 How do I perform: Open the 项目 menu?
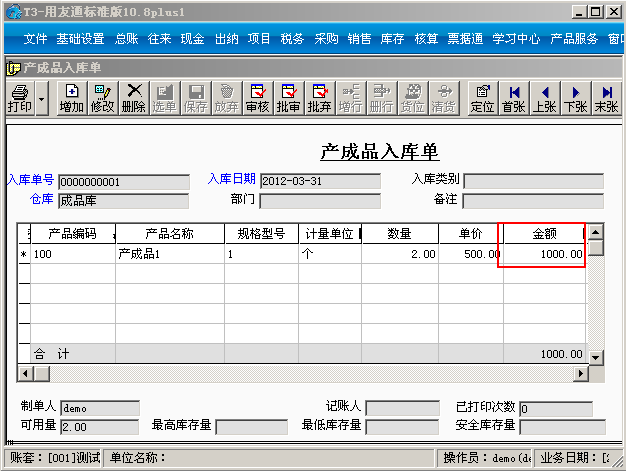[x=259, y=39]
